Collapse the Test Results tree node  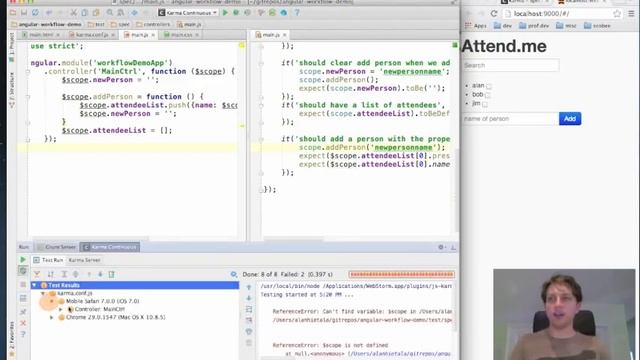pyautogui.click(x=34, y=285)
